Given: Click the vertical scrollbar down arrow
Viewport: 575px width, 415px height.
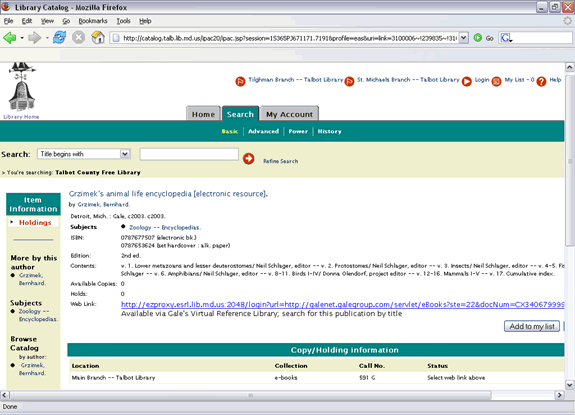Looking at the screenshot, I should tap(569, 385).
